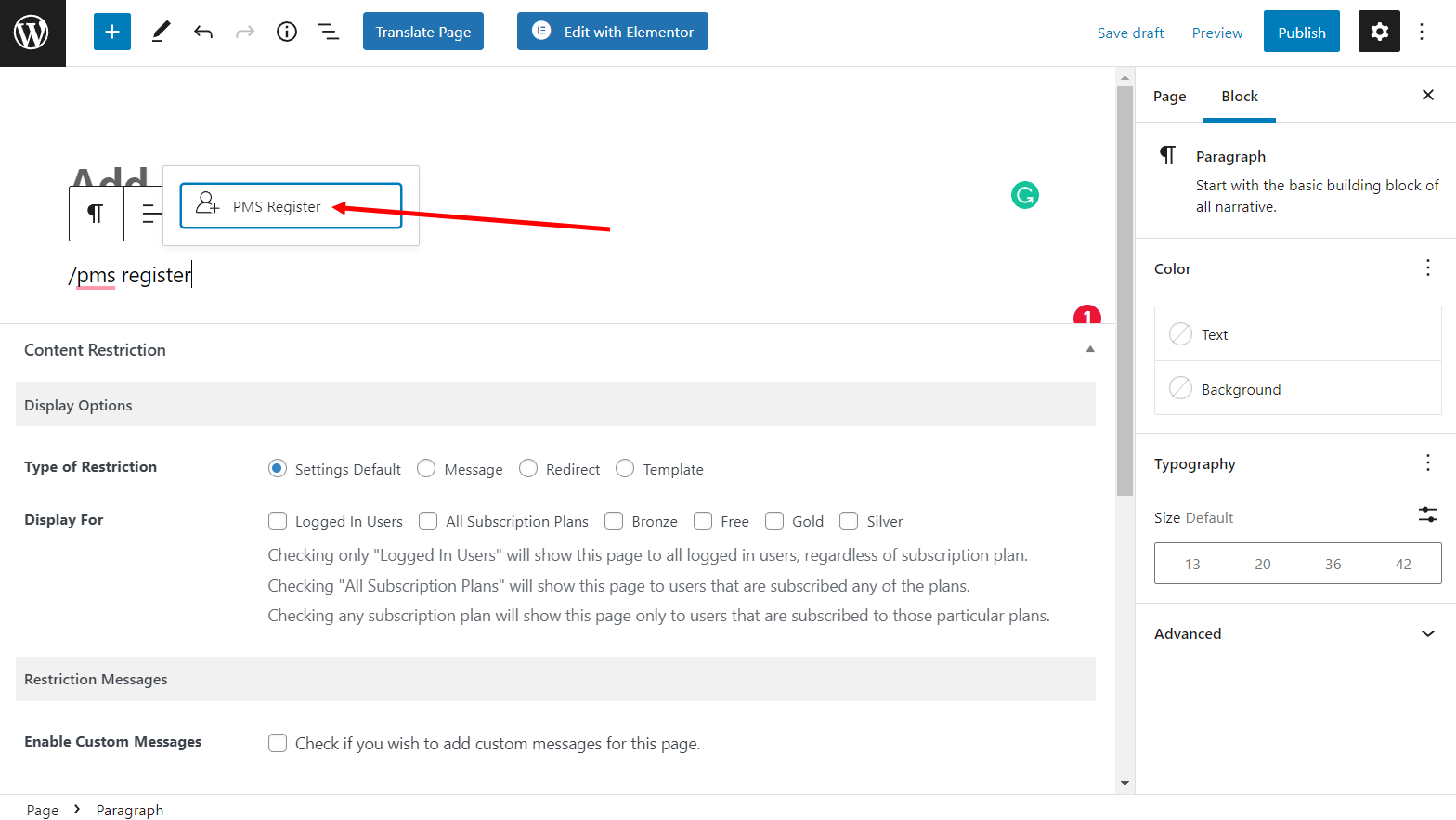
Task: Toggle the settings gear sidebar
Action: [1379, 32]
